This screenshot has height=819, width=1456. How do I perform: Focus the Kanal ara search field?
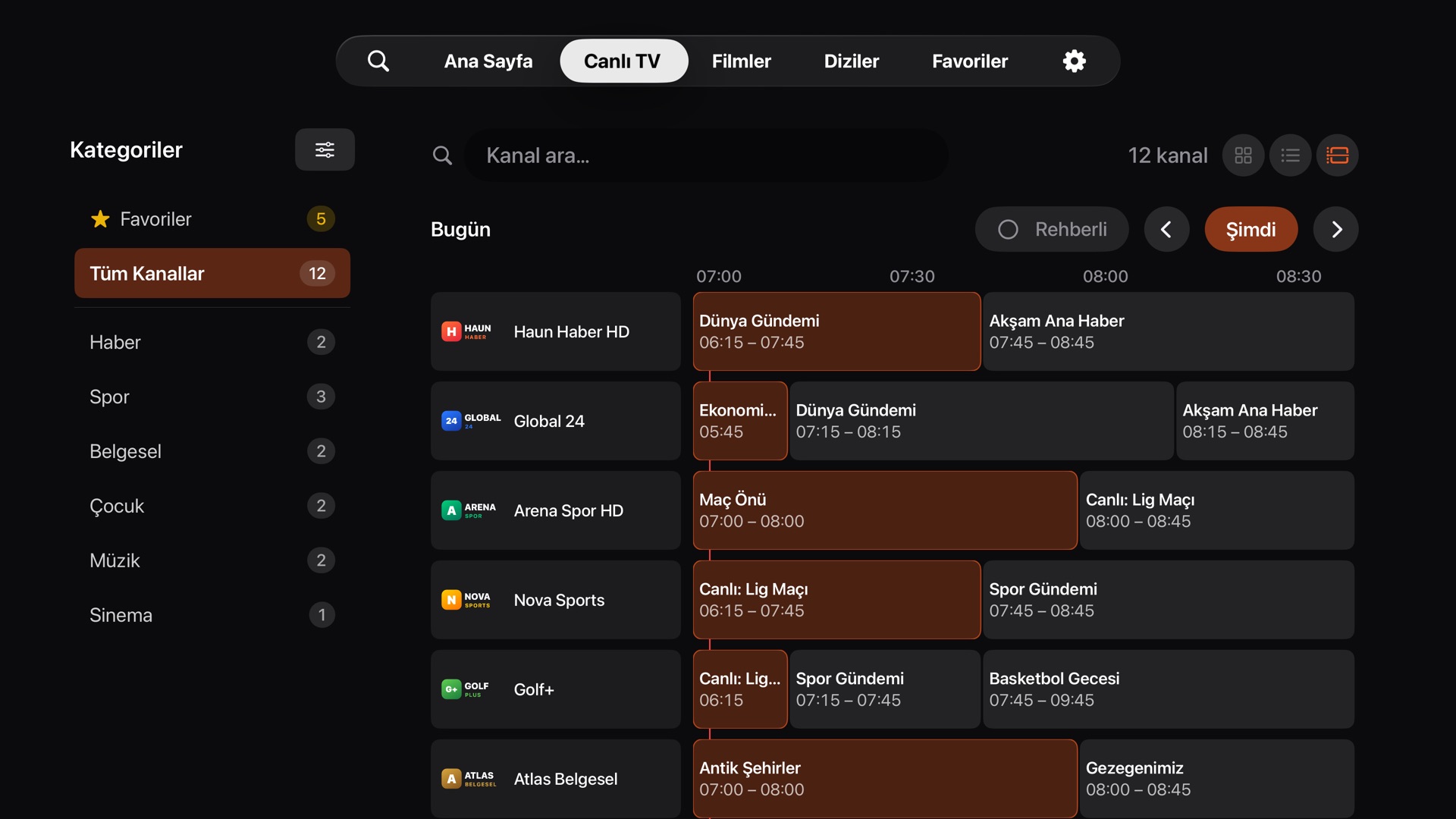click(706, 155)
